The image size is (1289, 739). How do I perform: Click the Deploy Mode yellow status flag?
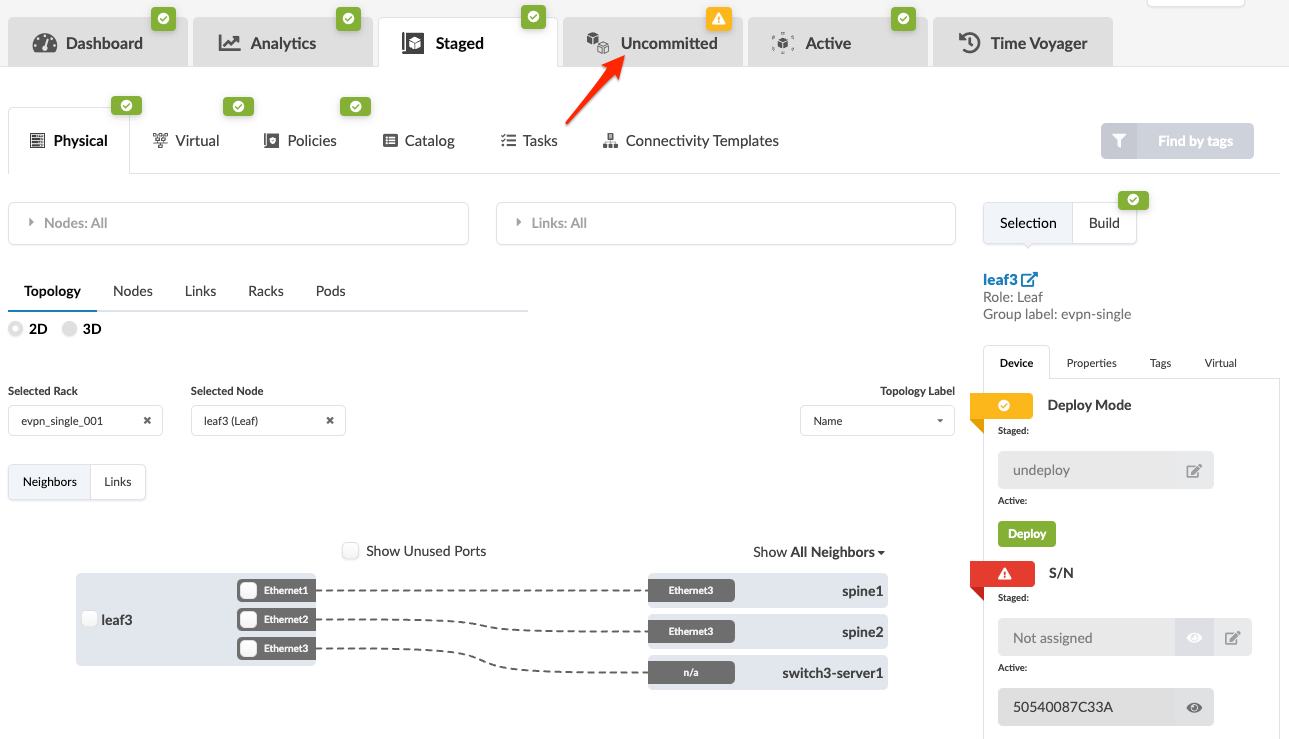coord(1003,406)
